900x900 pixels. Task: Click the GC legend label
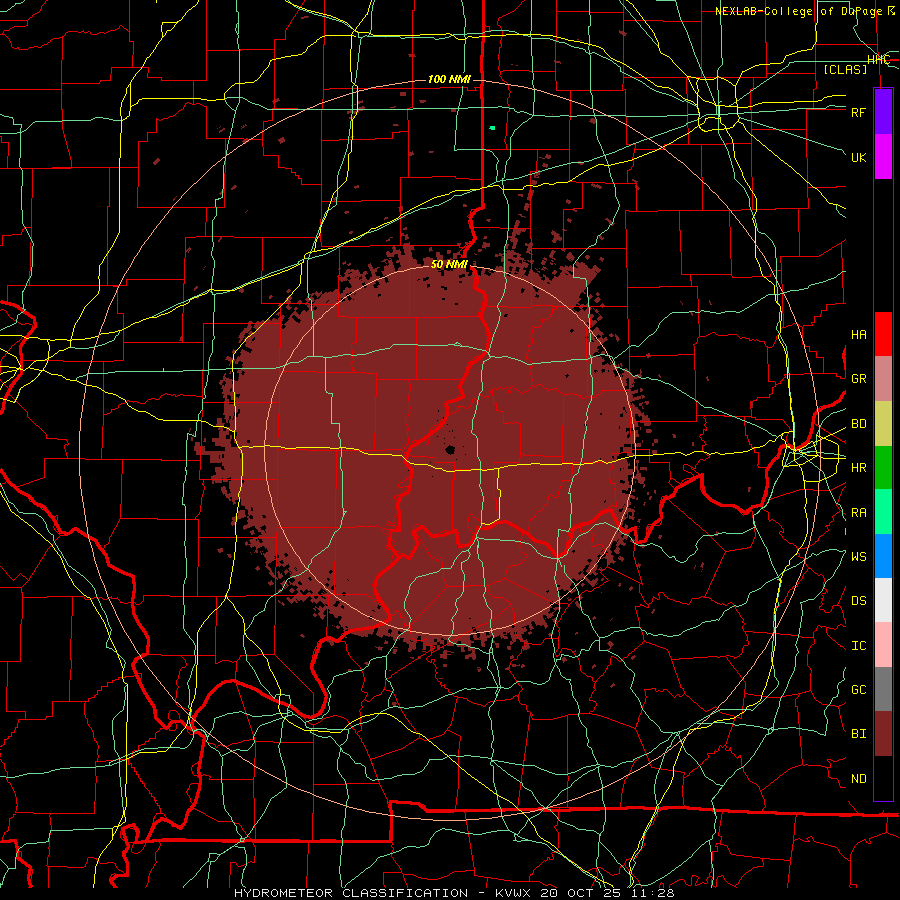pos(859,690)
